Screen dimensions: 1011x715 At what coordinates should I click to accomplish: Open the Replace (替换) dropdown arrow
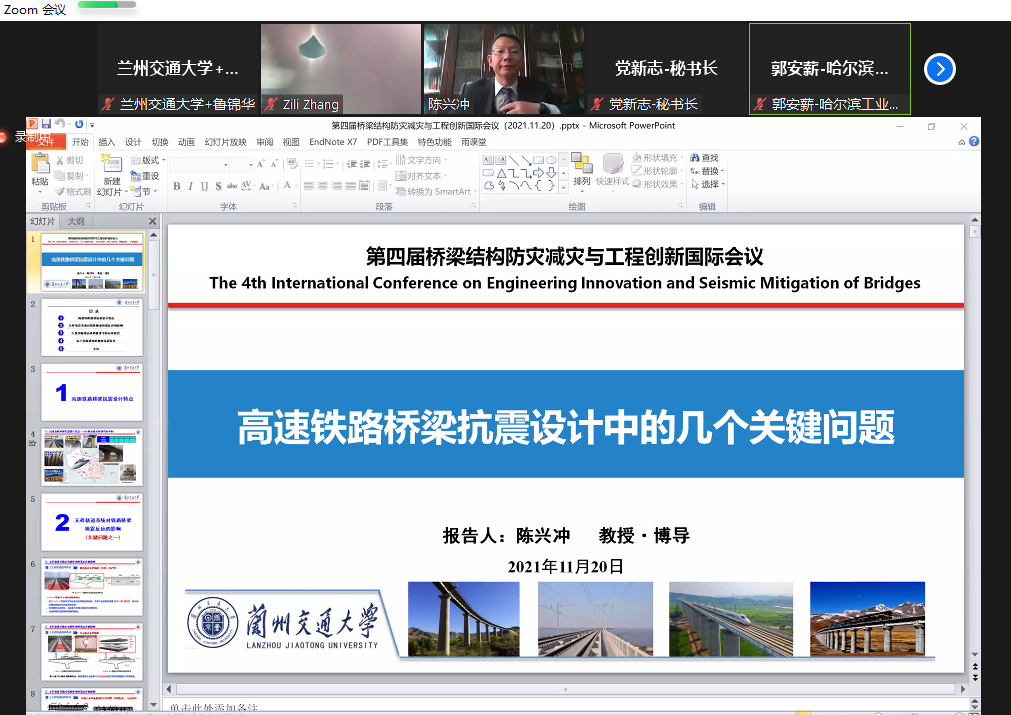tap(723, 171)
